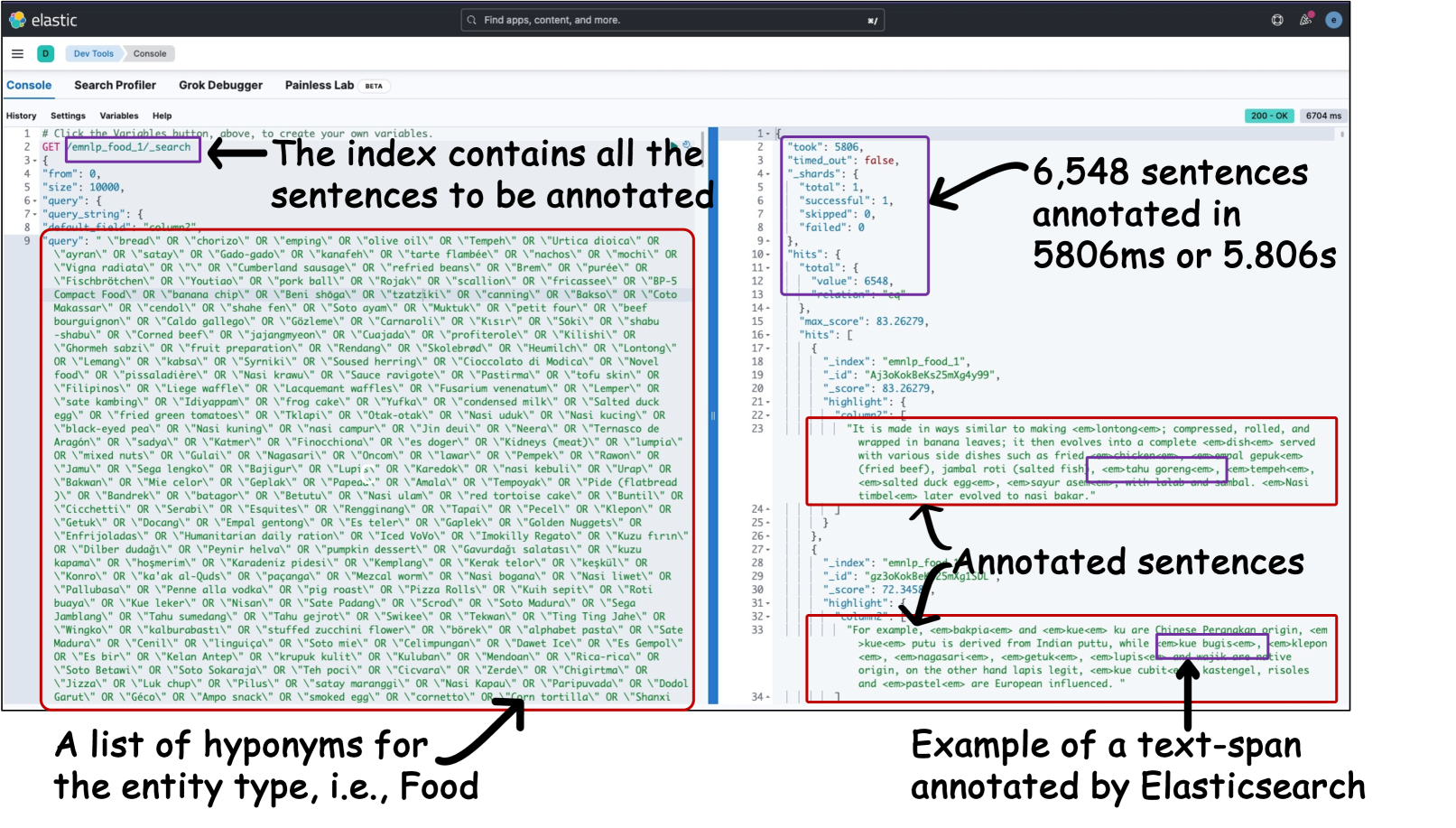Collapse the "_shards" block at response line 4
The width and height of the screenshot is (1456, 828).
tap(767, 174)
